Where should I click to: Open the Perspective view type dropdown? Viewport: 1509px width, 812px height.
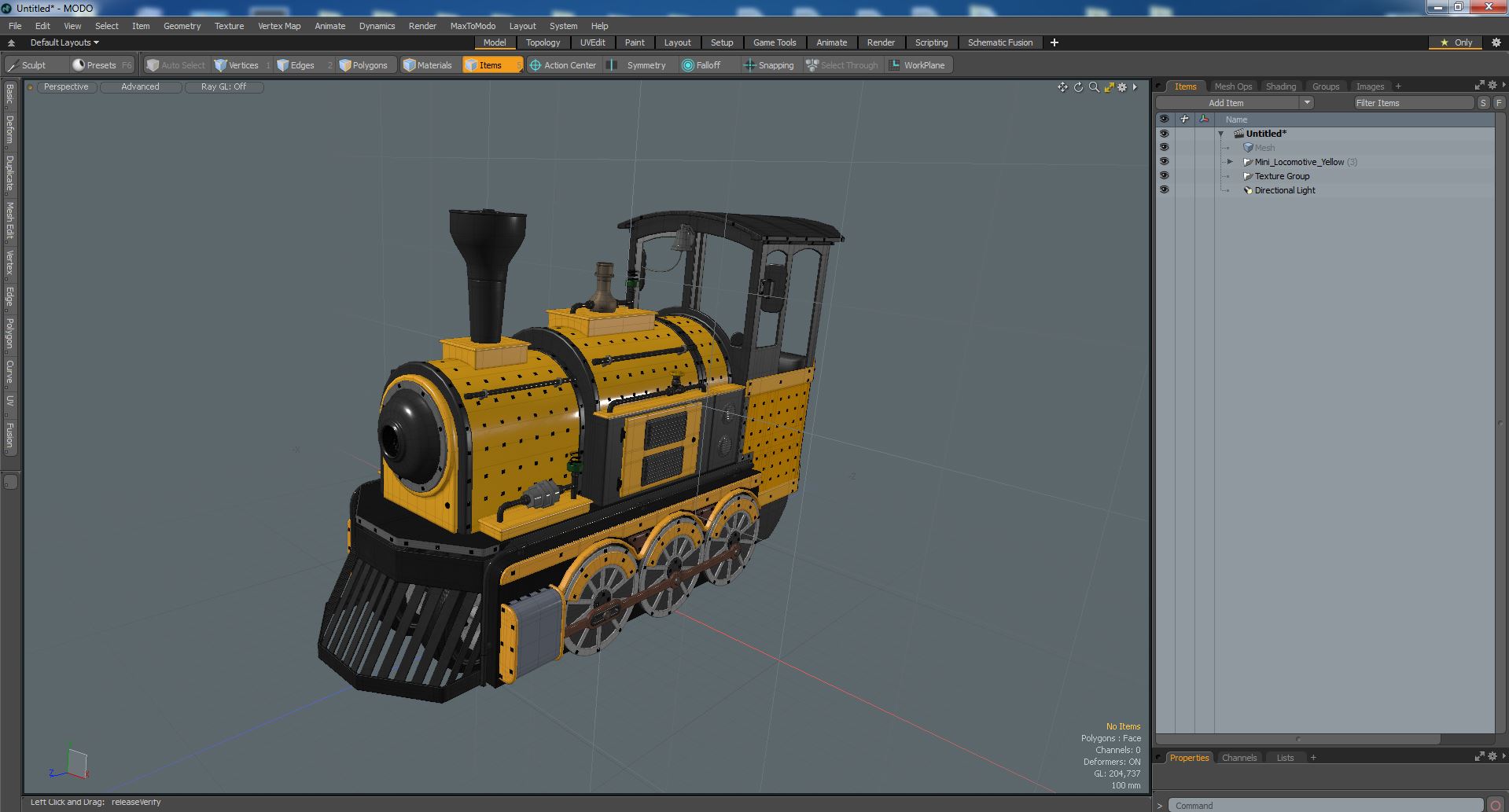66,87
